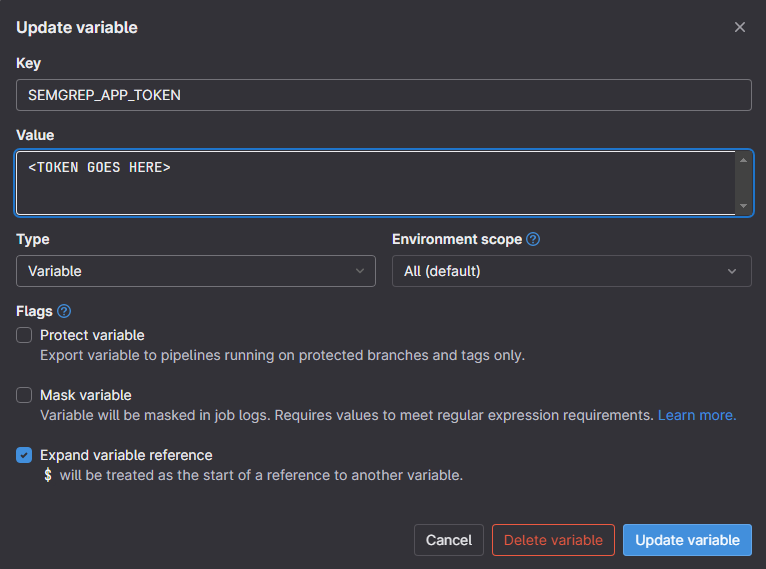Open the Type dropdown set to Variable
The height and width of the screenshot is (569, 766).
click(x=195, y=271)
